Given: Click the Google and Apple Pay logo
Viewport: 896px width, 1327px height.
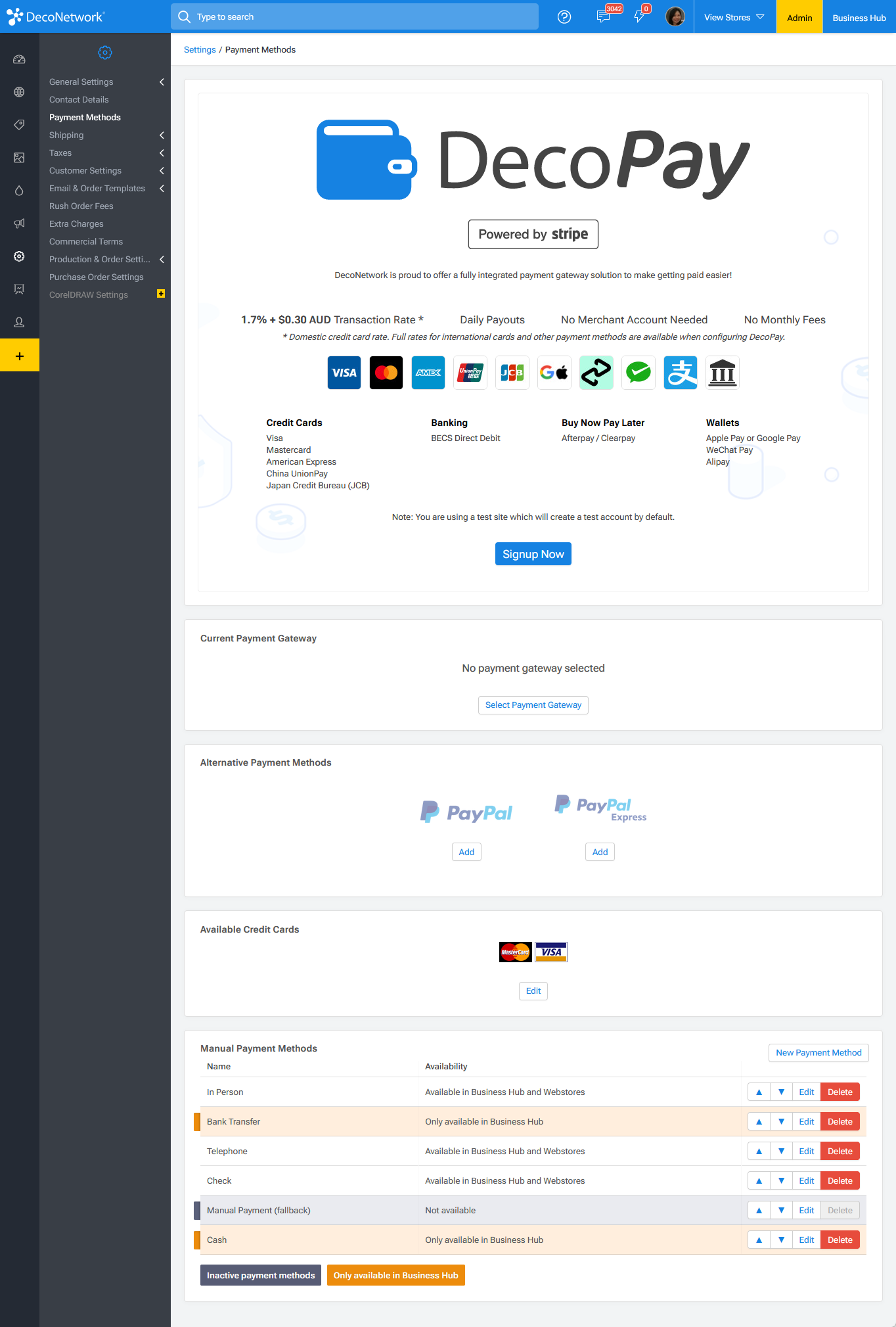Looking at the screenshot, I should [x=554, y=373].
